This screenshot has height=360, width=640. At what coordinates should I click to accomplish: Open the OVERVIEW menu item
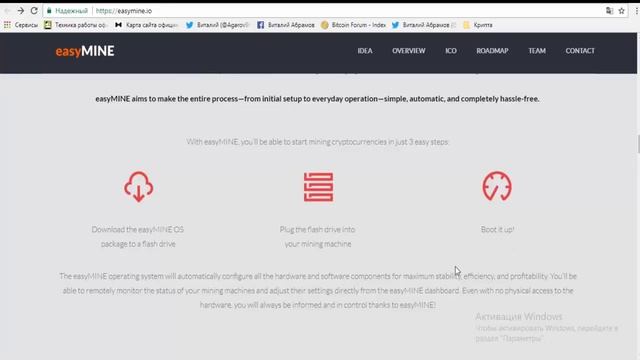(x=409, y=51)
